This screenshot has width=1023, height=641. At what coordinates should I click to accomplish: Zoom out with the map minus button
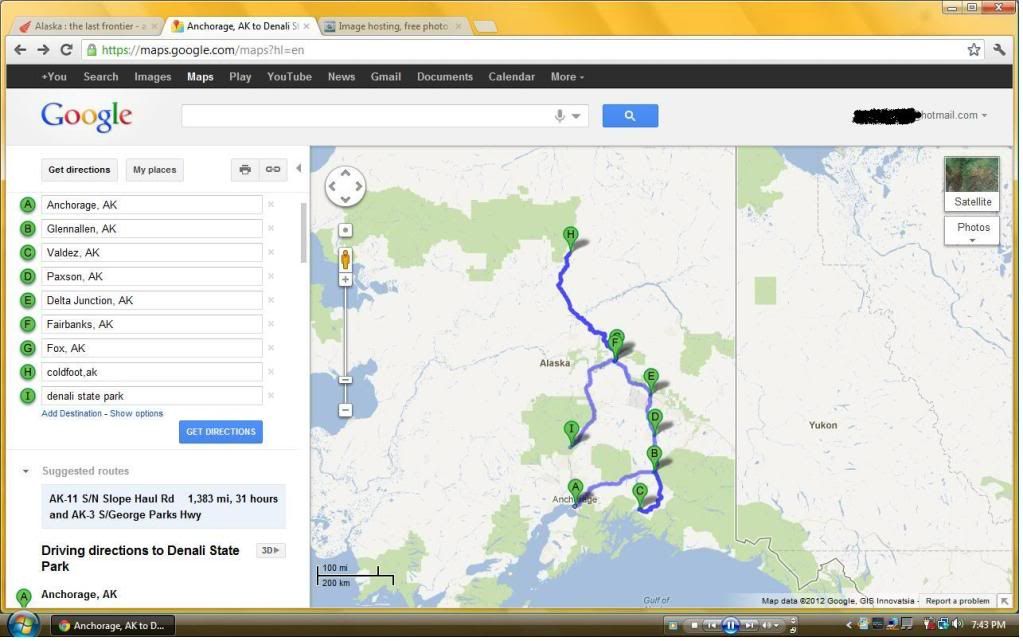[x=345, y=410]
